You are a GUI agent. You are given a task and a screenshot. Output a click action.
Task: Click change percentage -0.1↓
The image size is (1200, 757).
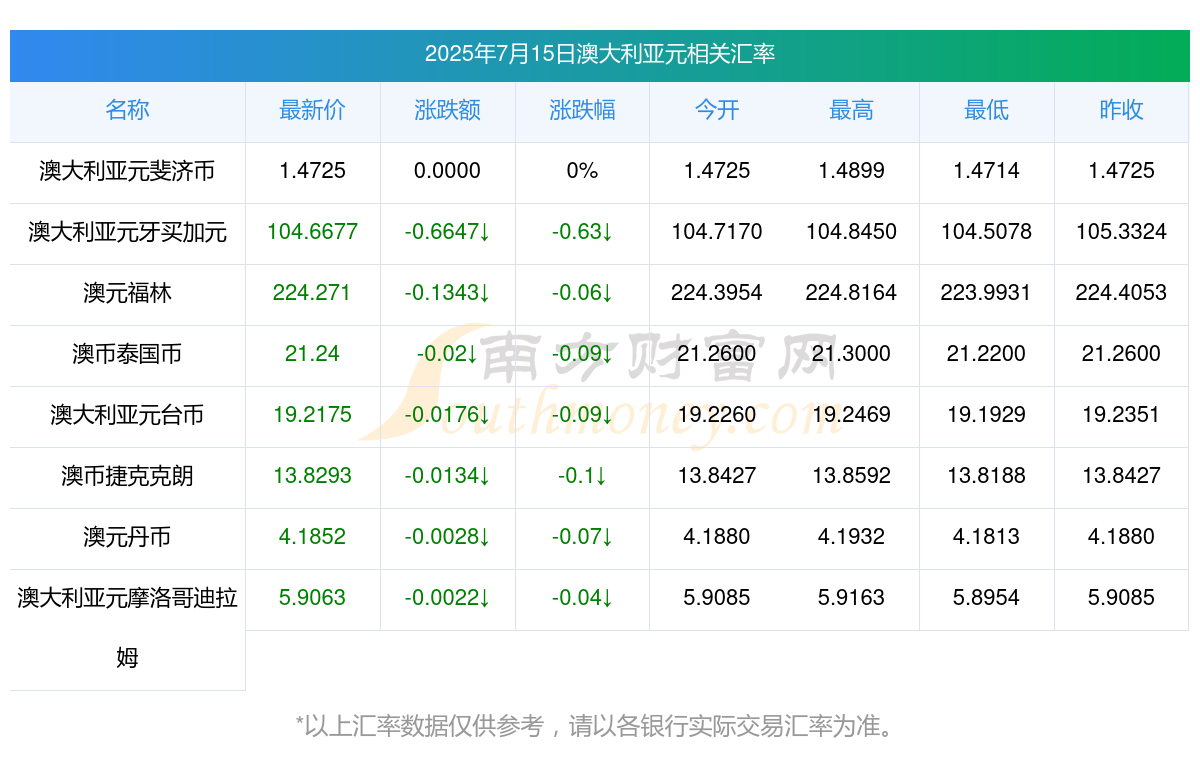click(x=582, y=476)
